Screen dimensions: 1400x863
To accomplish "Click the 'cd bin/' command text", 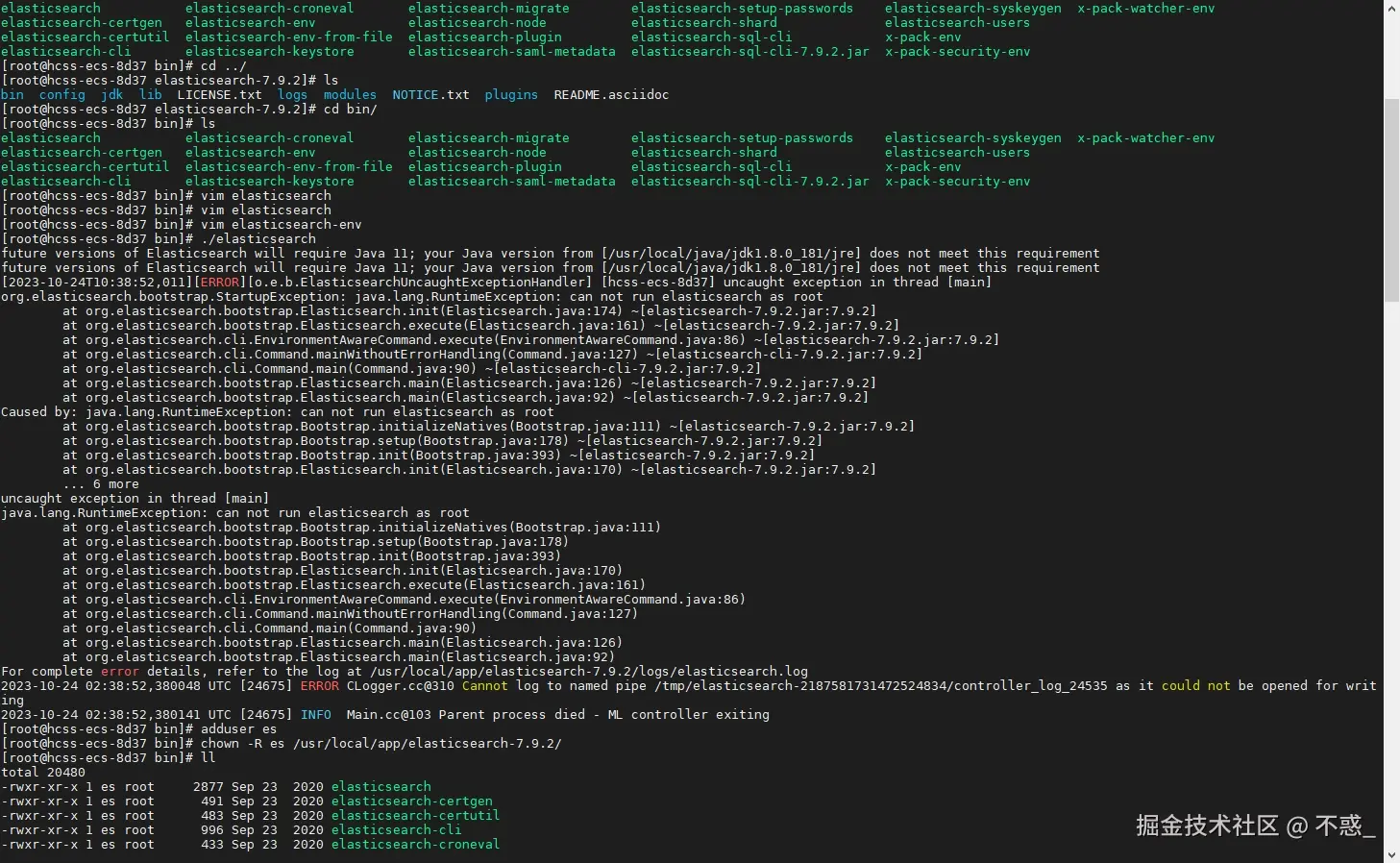I will coord(350,110).
